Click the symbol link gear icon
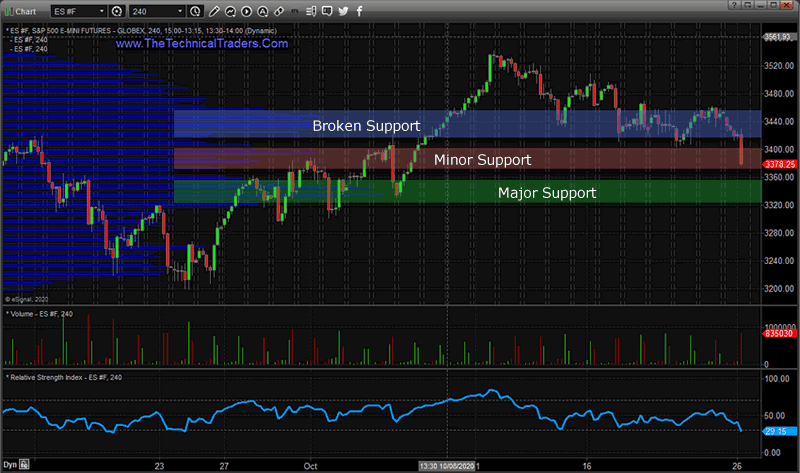Viewport: 800px width, 473px height. click(117, 11)
